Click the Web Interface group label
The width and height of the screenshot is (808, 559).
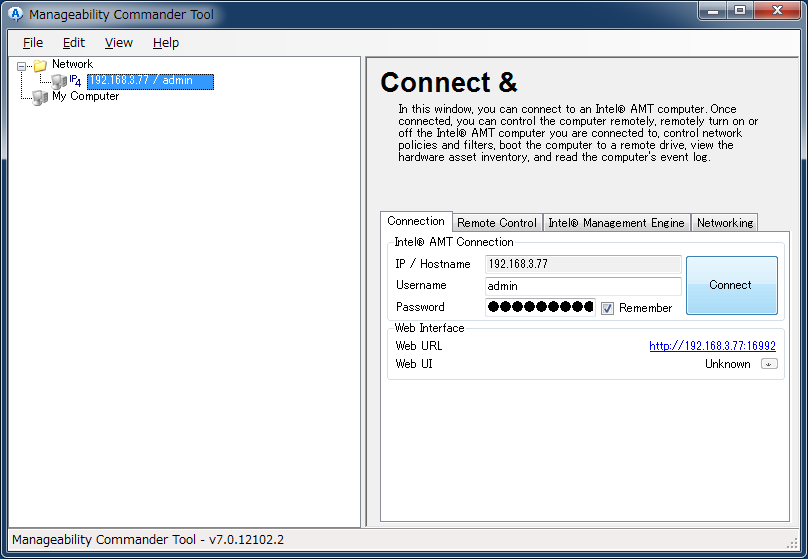pos(429,328)
